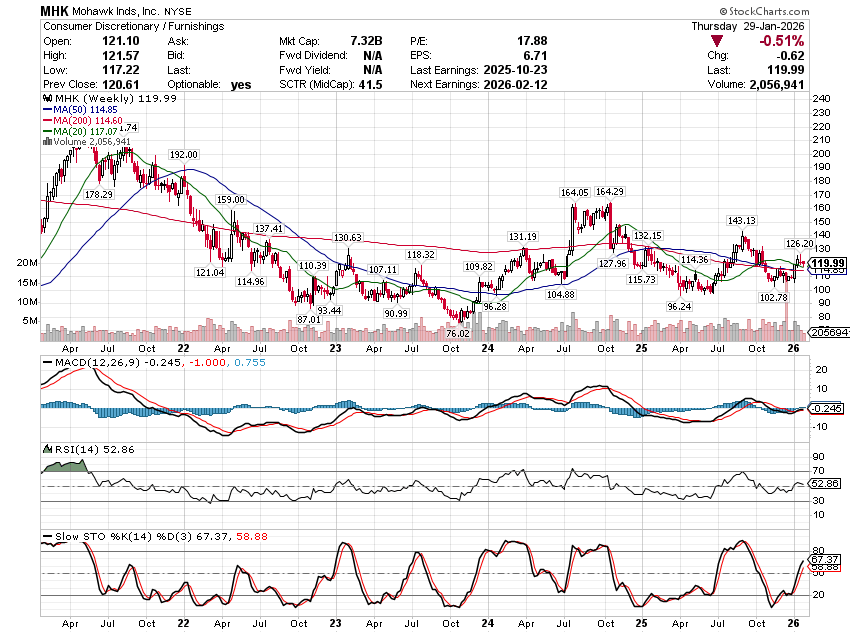Click the 164.29 price peak annotation
Viewport: 850px width, 633px height.
[x=609, y=191]
